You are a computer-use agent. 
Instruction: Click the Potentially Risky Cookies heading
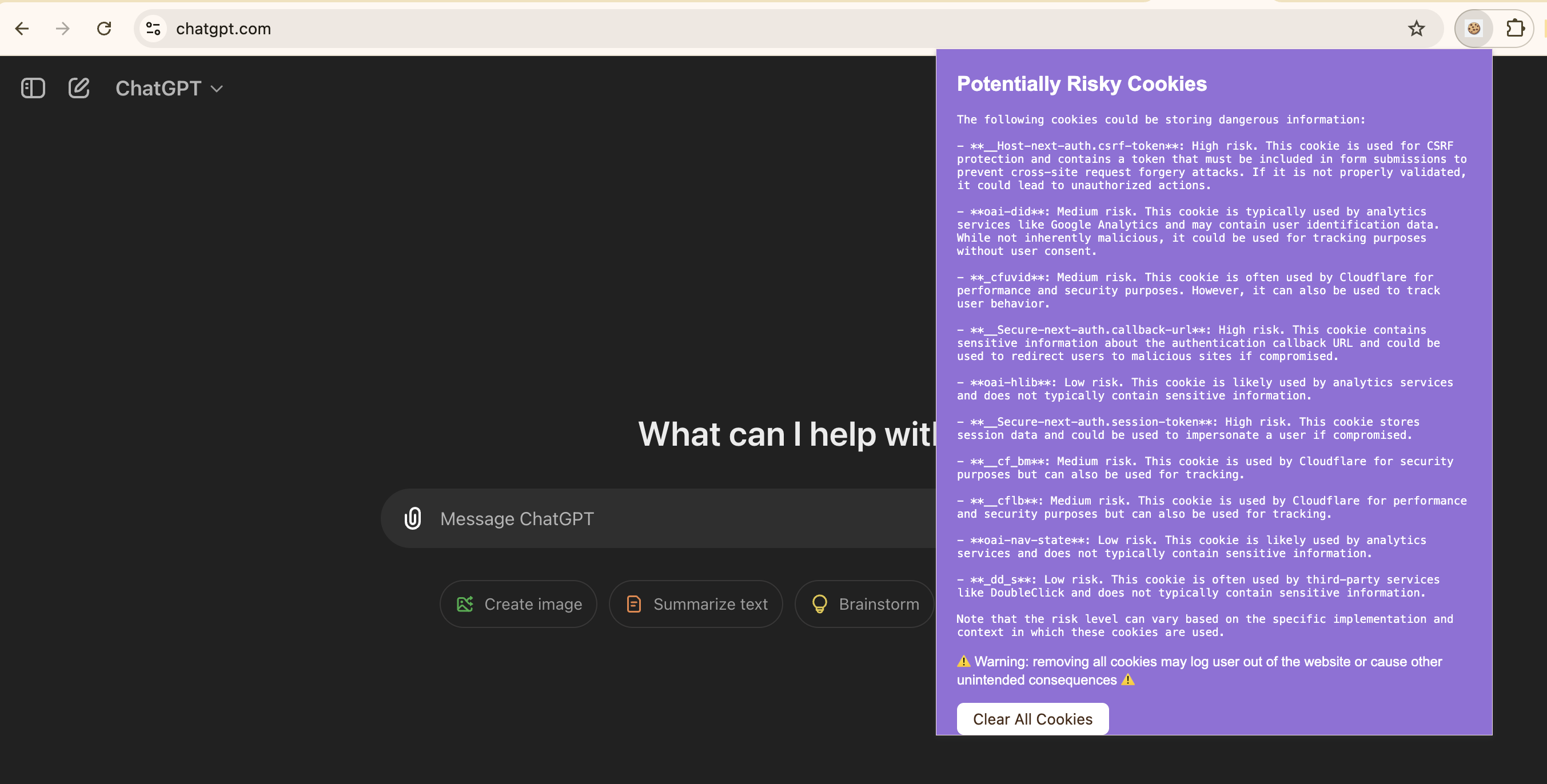[1082, 84]
